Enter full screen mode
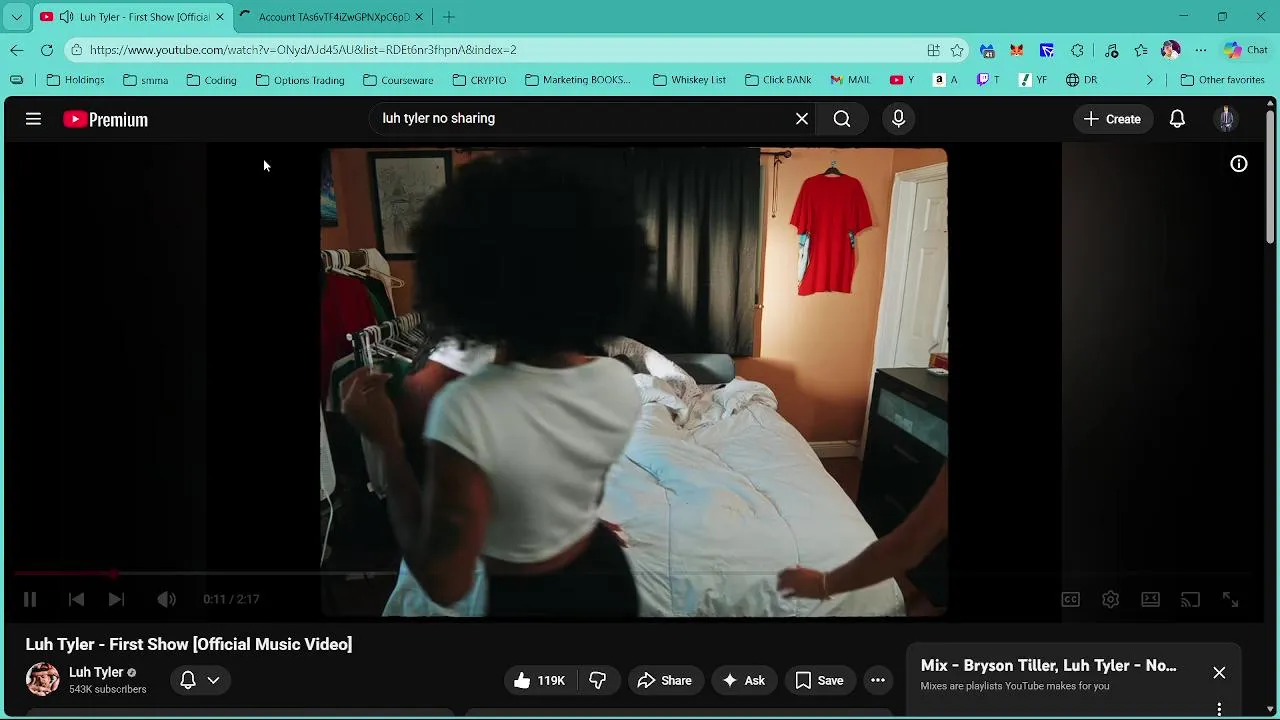This screenshot has height=720, width=1280. (1230, 599)
